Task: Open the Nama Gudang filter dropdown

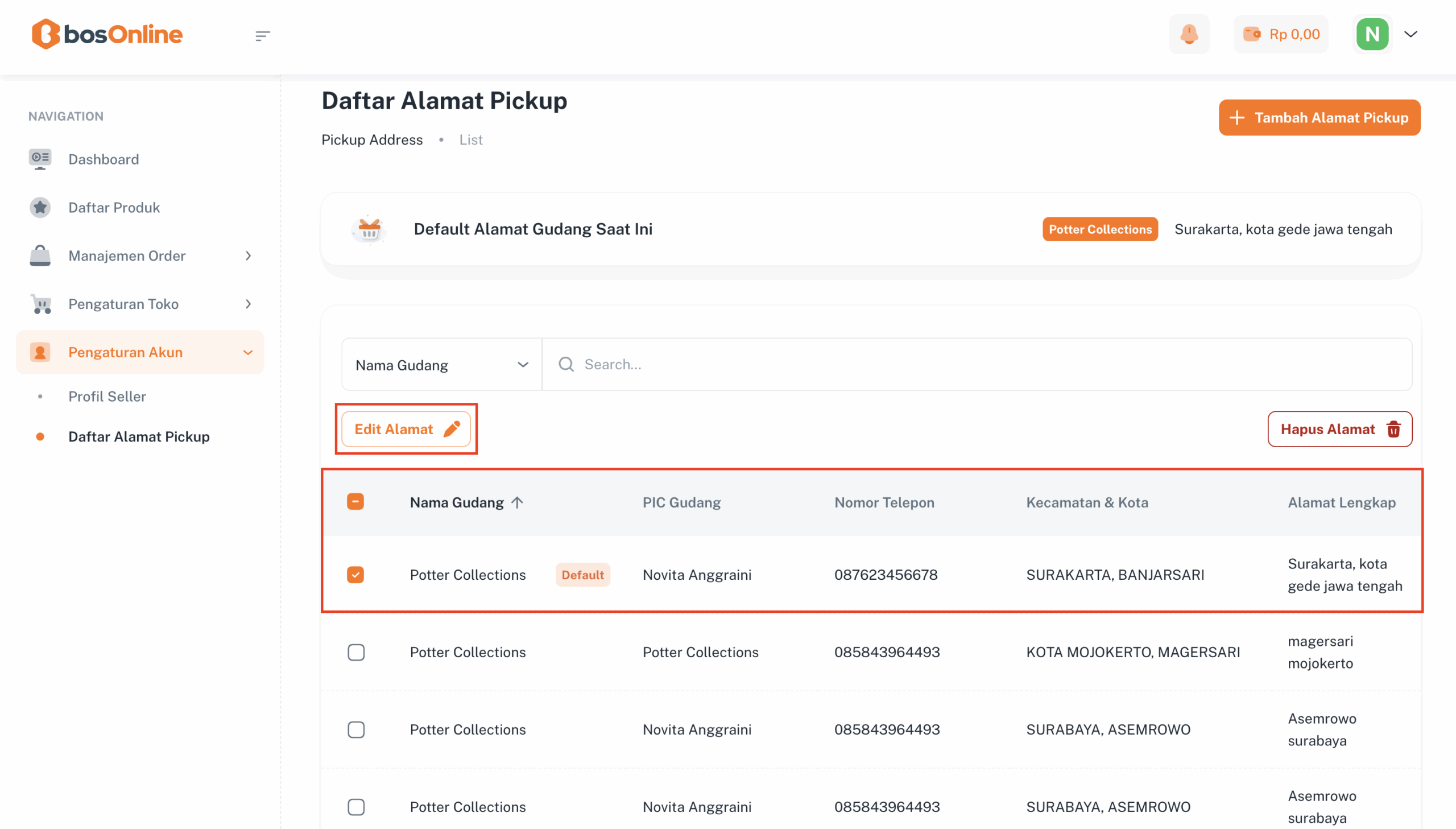Action: point(441,364)
